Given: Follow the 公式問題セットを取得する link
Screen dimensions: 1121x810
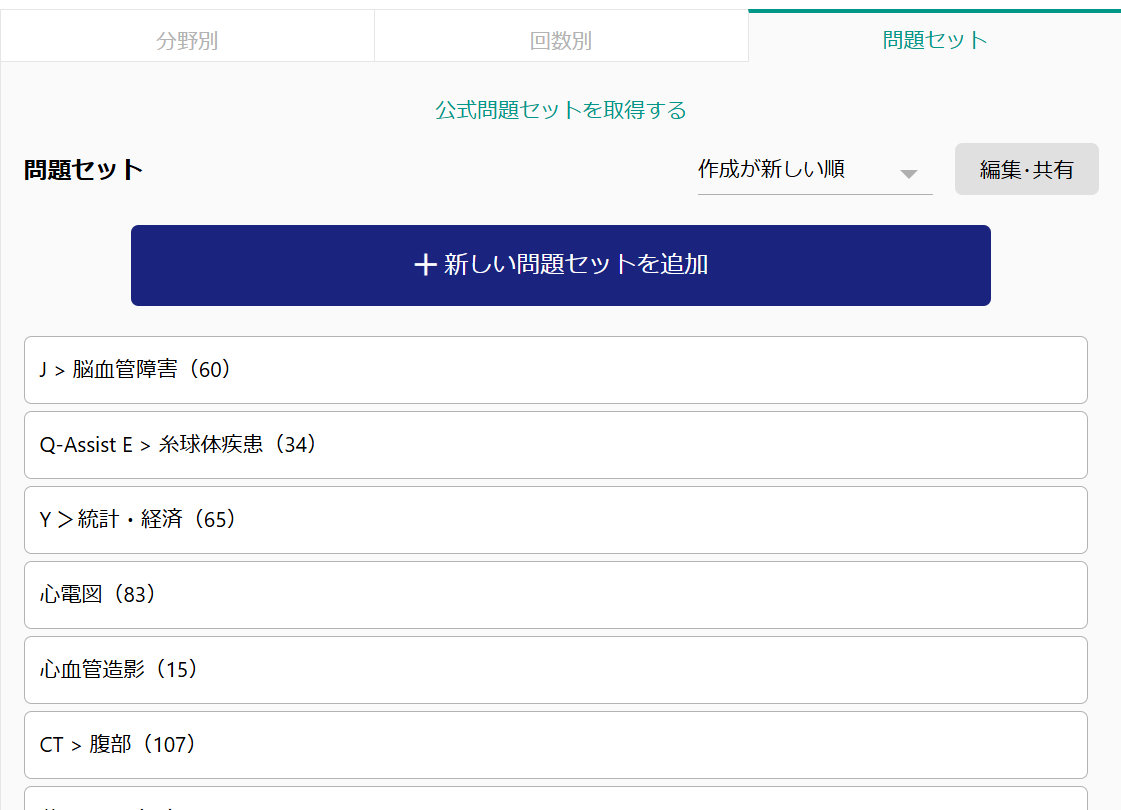Looking at the screenshot, I should [x=561, y=110].
